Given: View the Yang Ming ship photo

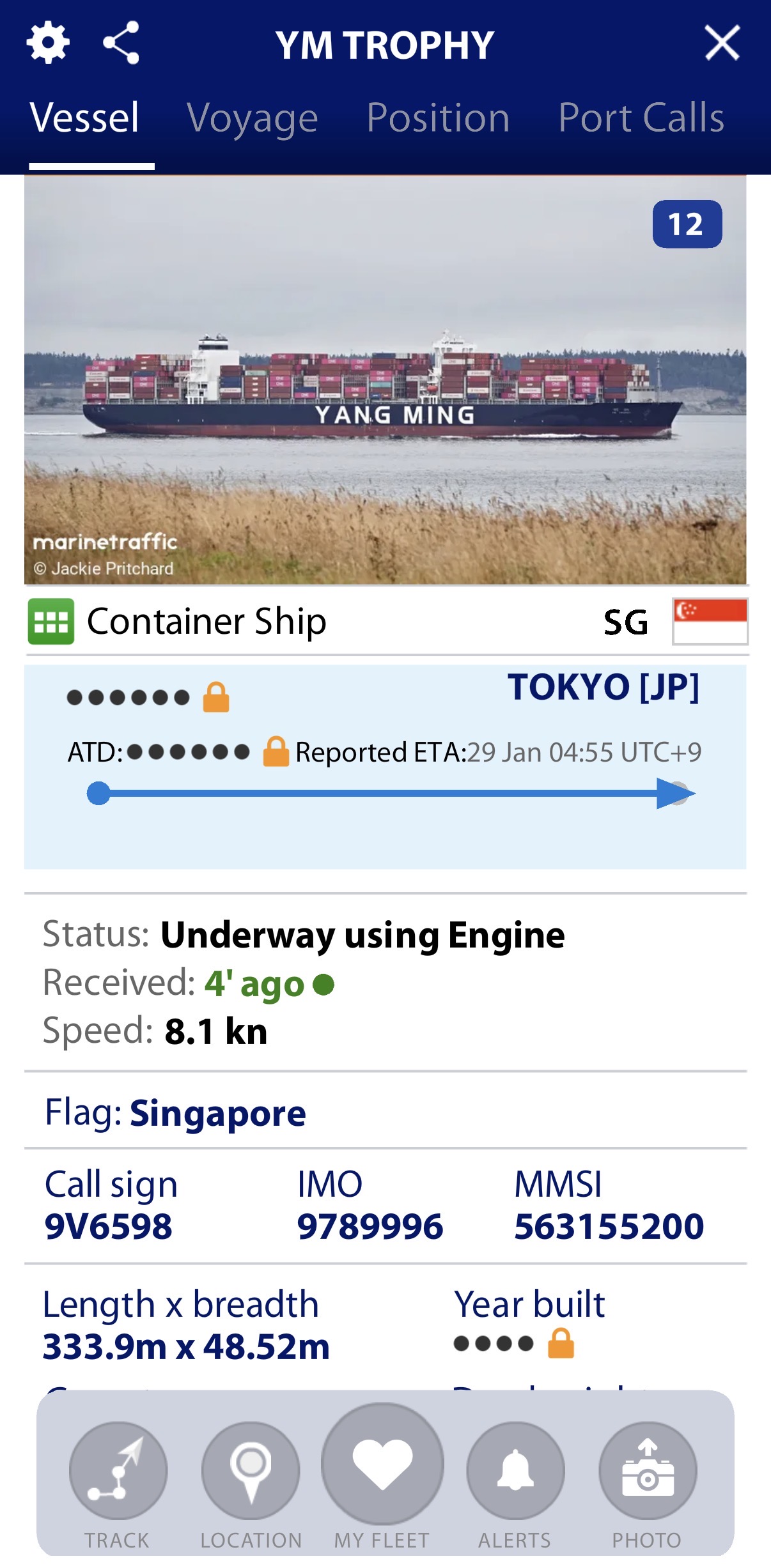Looking at the screenshot, I should pos(384,383).
